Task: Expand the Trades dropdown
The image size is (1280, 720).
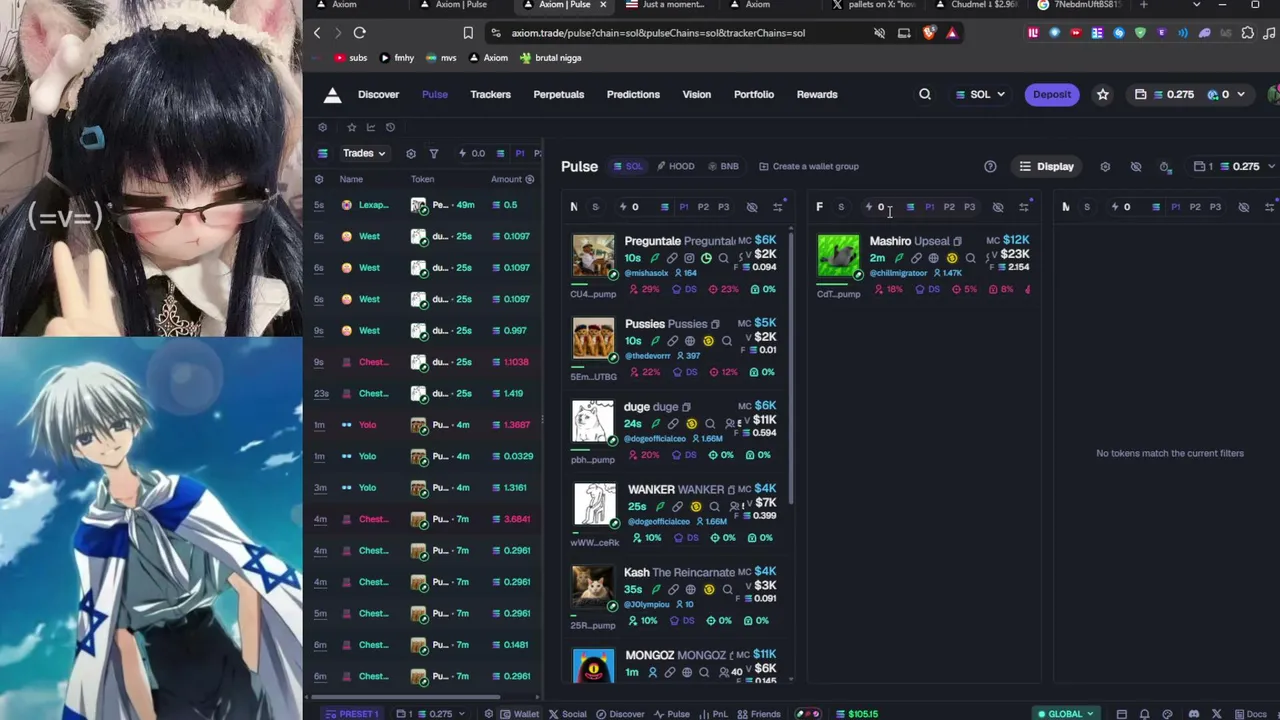Action: click(x=363, y=154)
